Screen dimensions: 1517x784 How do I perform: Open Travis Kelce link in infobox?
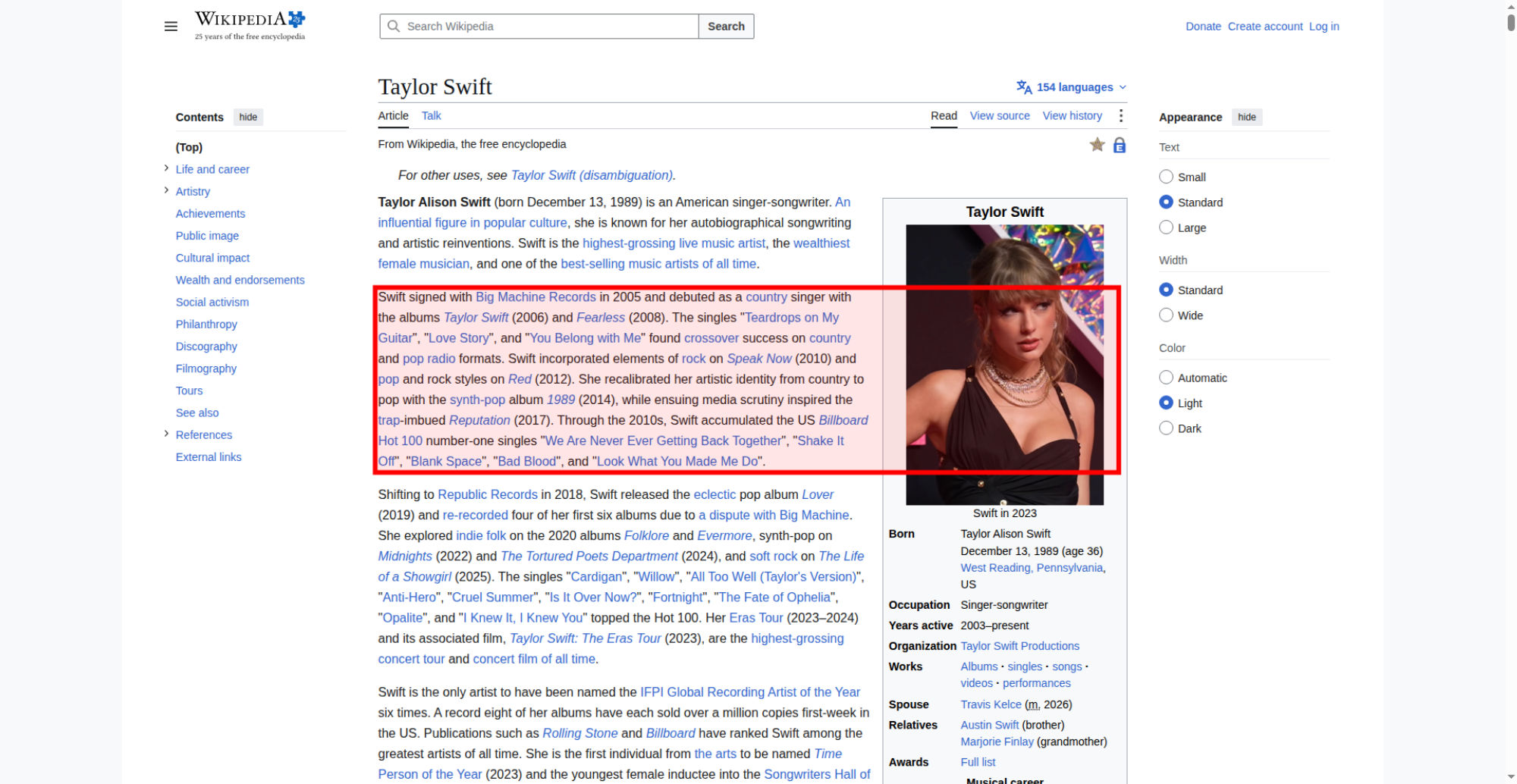[991, 704]
